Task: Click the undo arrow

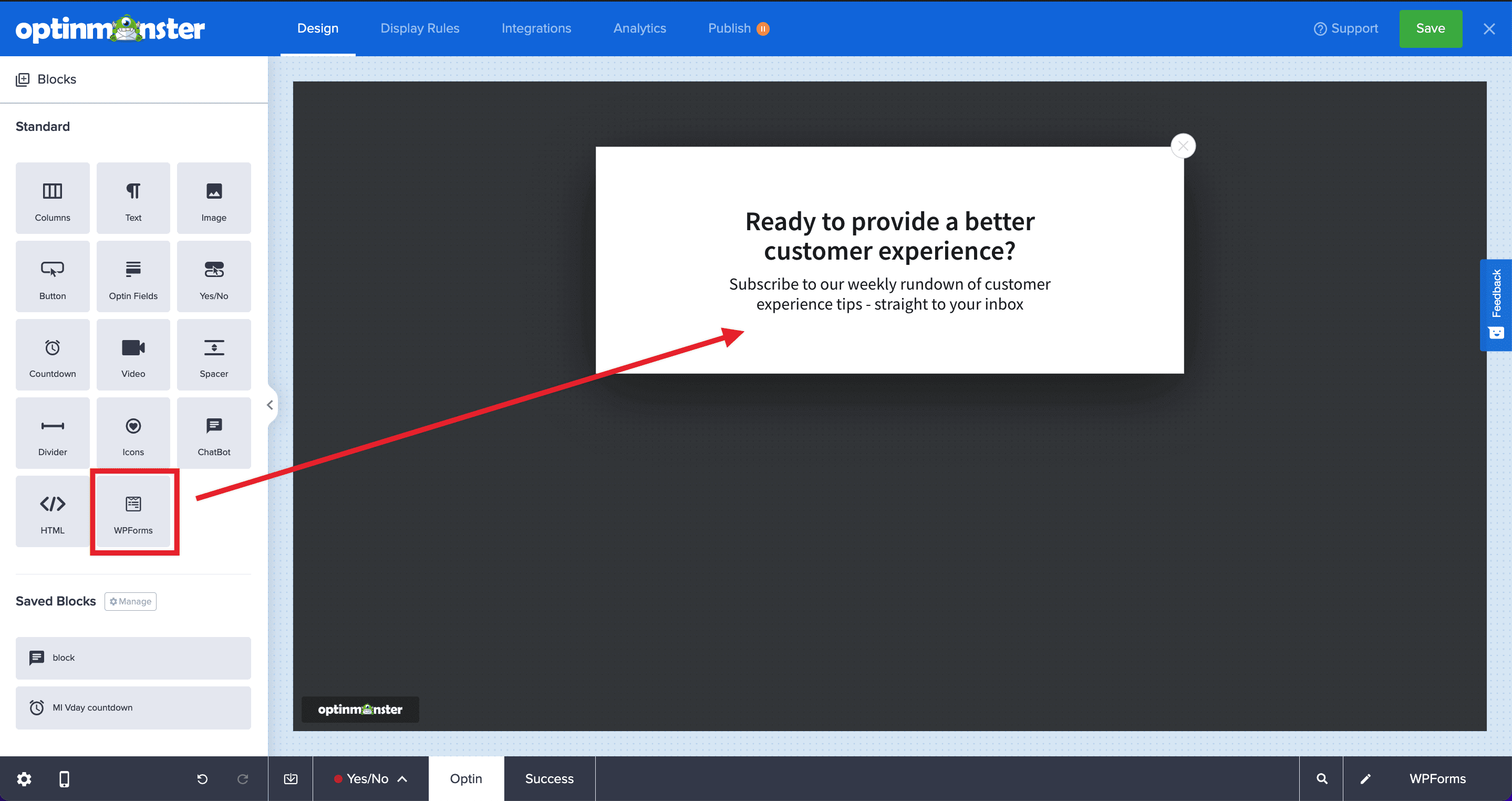Action: click(202, 779)
